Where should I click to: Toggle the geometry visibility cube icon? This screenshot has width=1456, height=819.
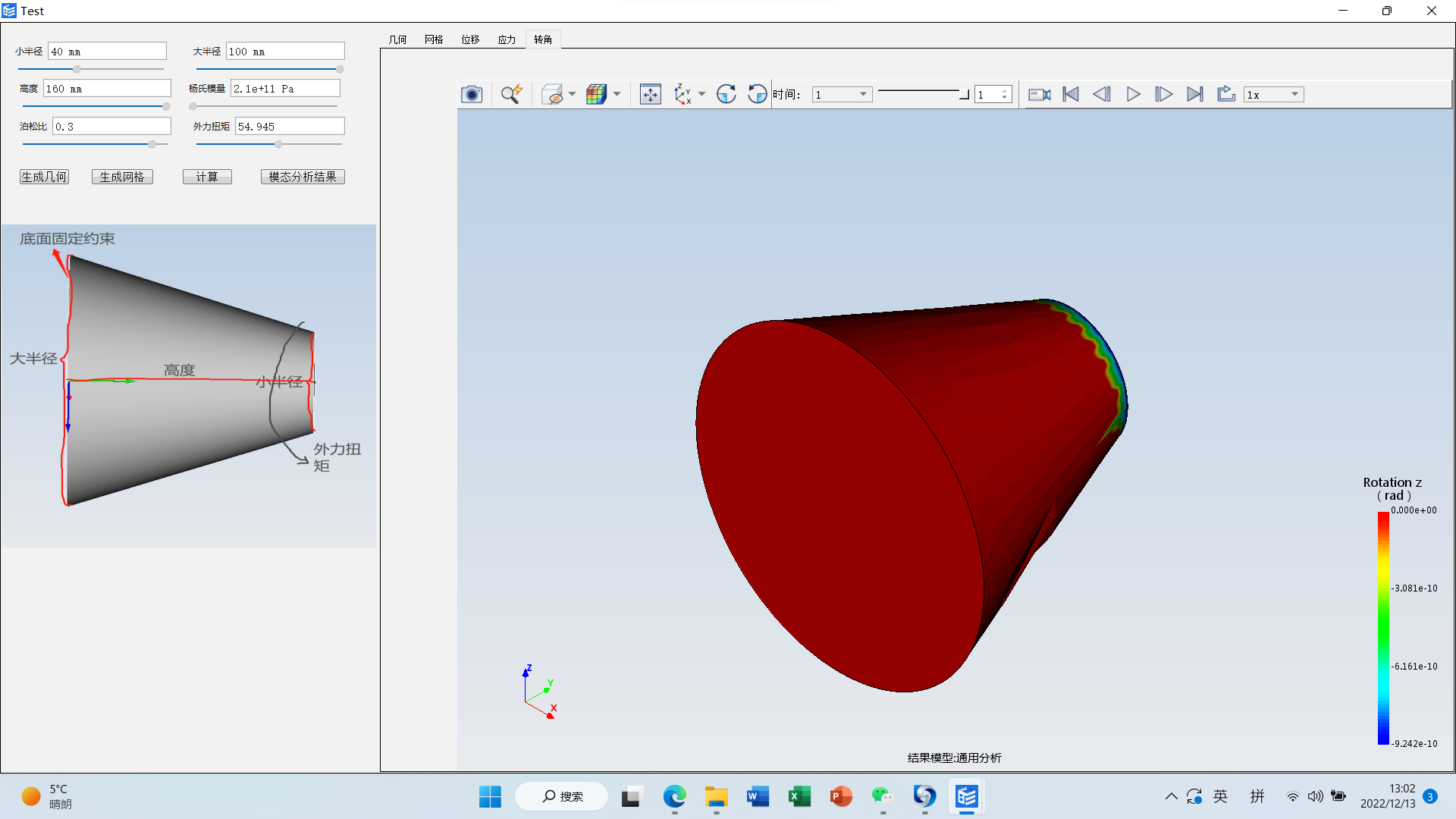pos(554,95)
